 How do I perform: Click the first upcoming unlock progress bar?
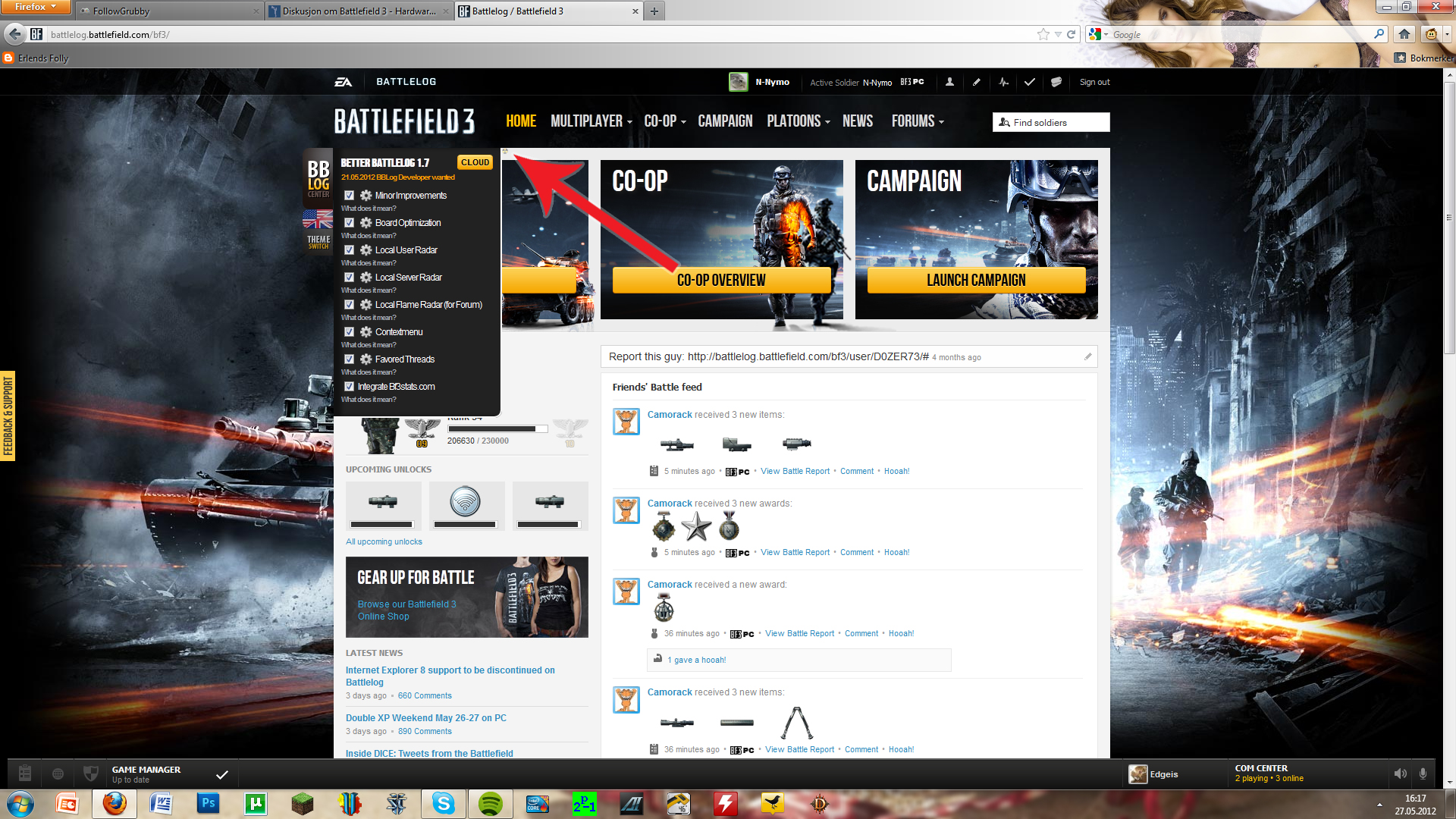[381, 524]
